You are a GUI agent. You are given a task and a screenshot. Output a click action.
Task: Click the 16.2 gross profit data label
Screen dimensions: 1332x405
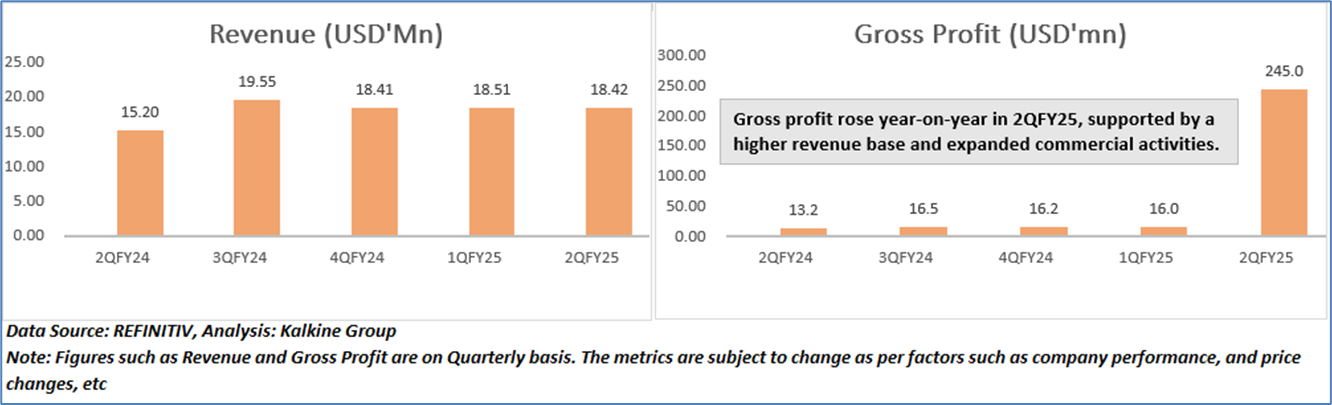[1043, 209]
